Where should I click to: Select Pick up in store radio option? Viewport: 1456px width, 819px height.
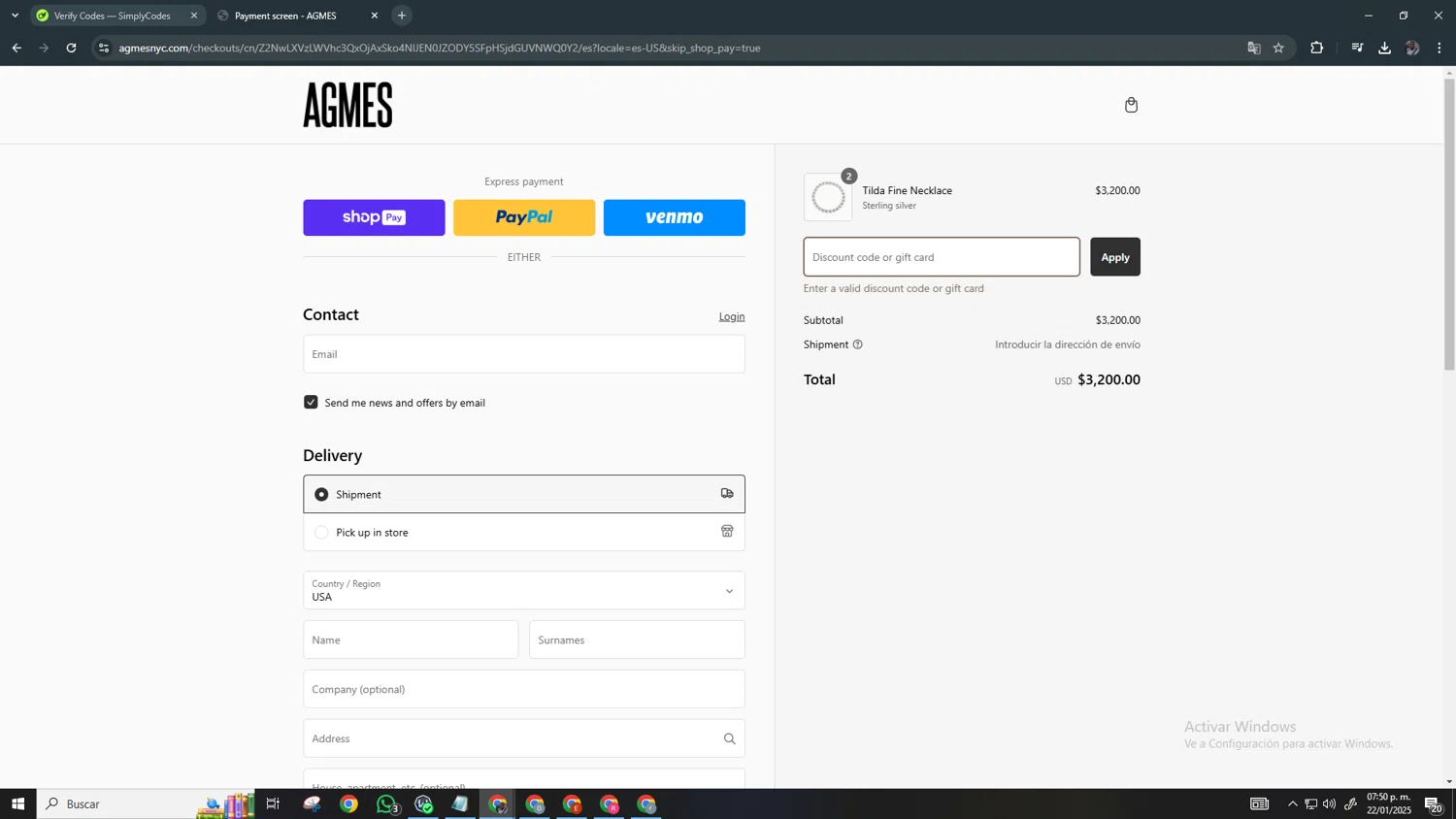pyautogui.click(x=321, y=532)
